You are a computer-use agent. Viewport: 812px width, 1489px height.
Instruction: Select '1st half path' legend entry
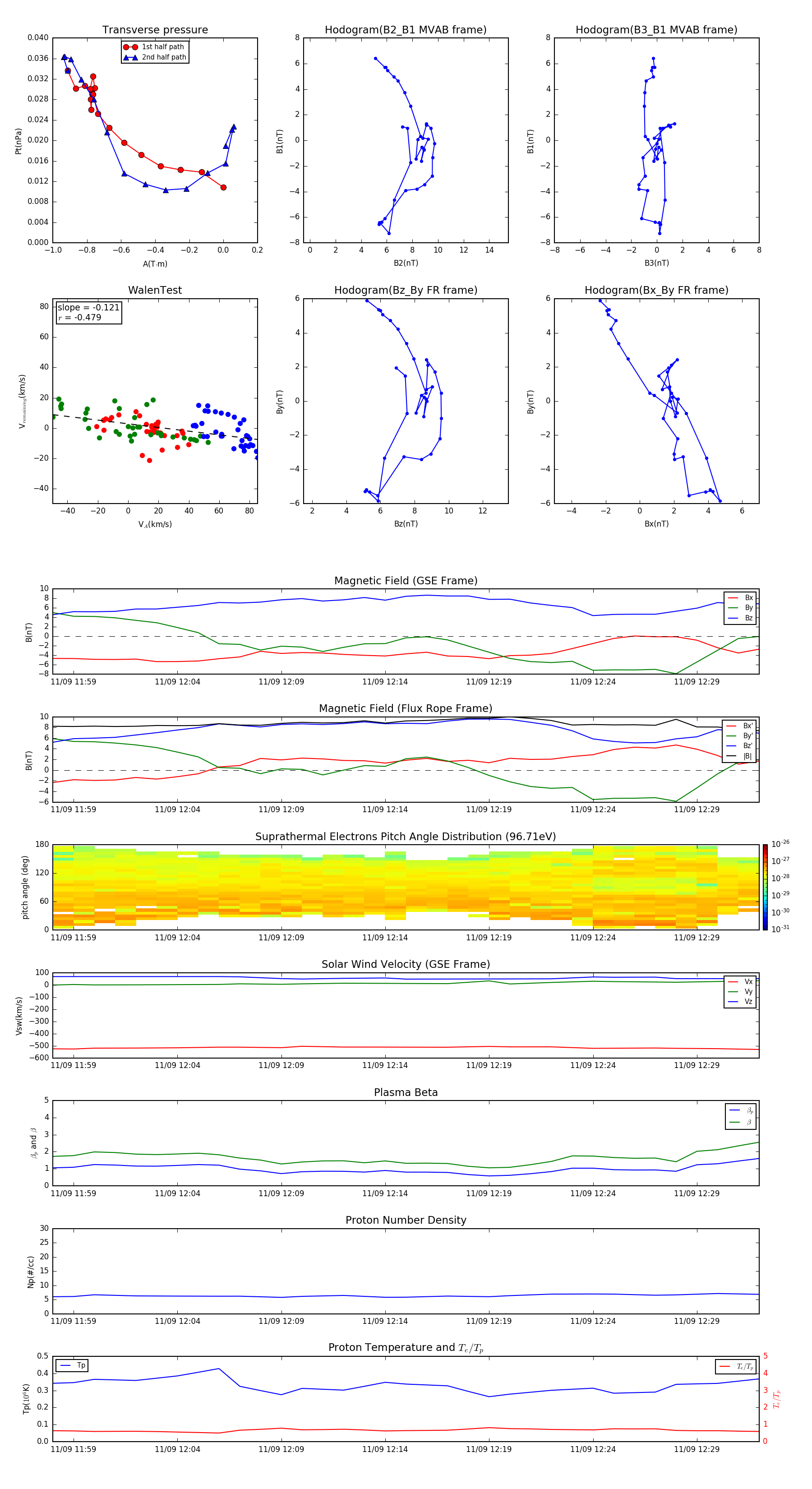[154, 47]
